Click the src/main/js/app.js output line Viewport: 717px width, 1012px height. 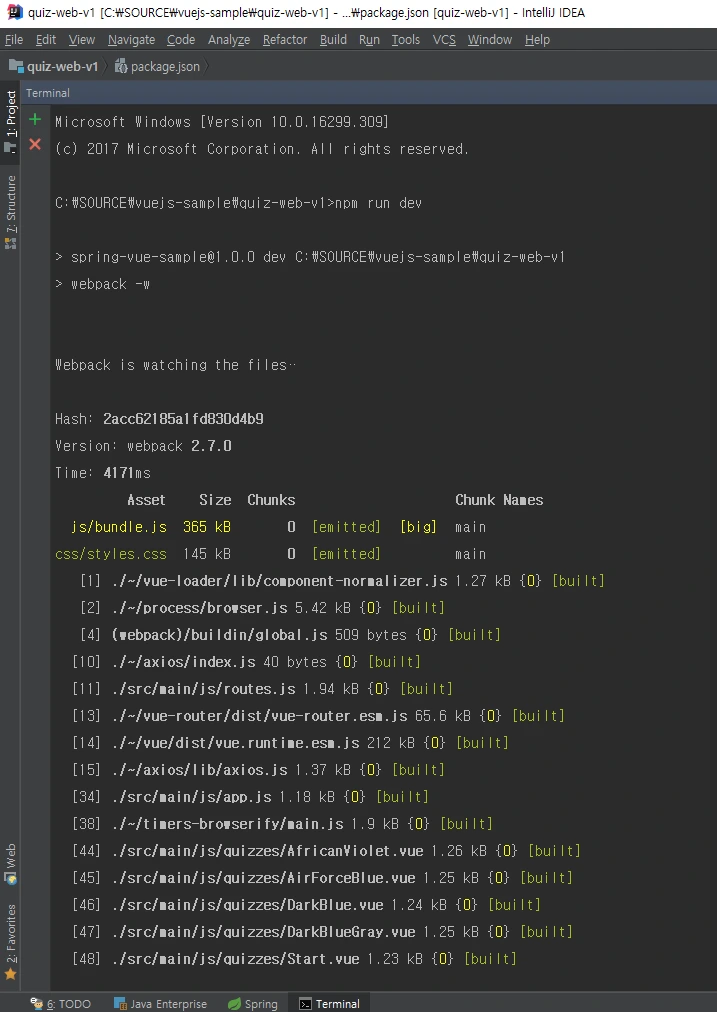click(x=250, y=797)
